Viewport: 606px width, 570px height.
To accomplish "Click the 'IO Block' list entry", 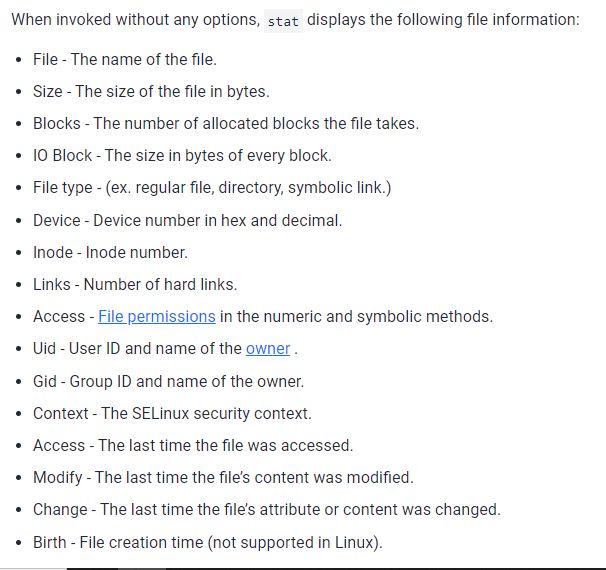I will (x=182, y=156).
